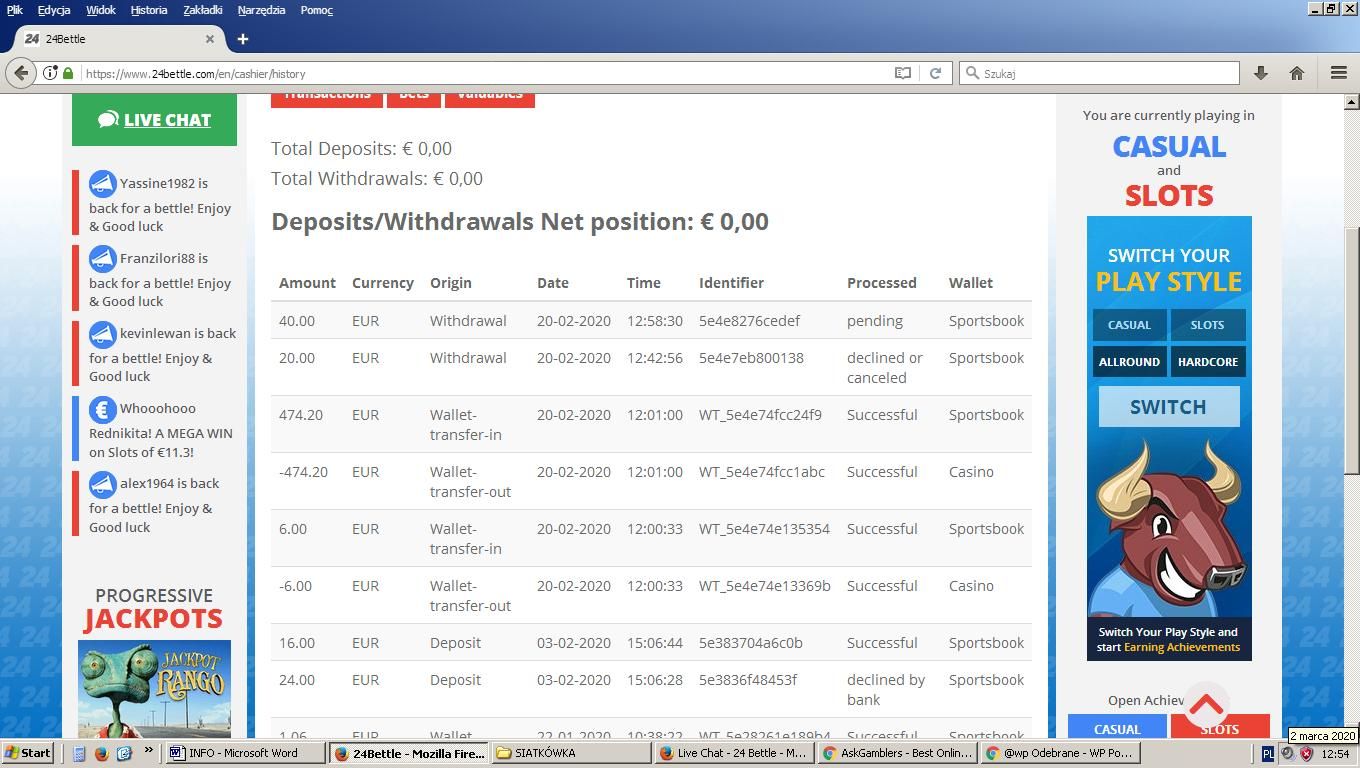Image resolution: width=1360 pixels, height=768 pixels.
Task: Select identifier WT_5e4e74fcc24f9
Action: click(760, 415)
